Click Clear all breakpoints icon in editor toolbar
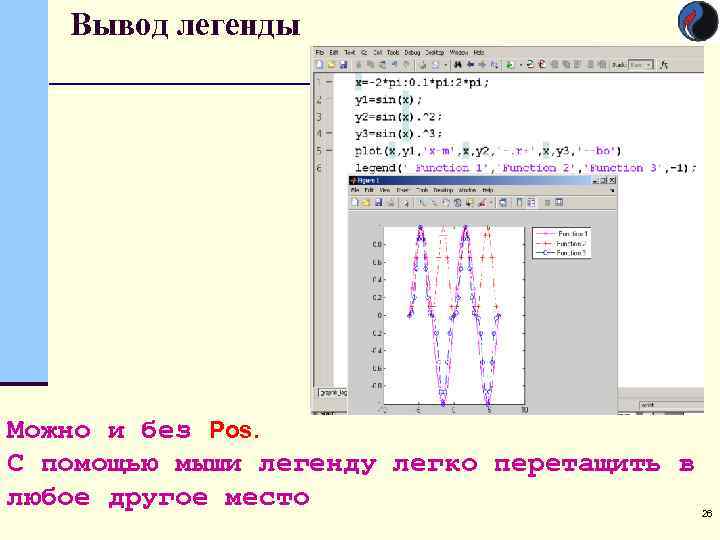 click(542, 65)
